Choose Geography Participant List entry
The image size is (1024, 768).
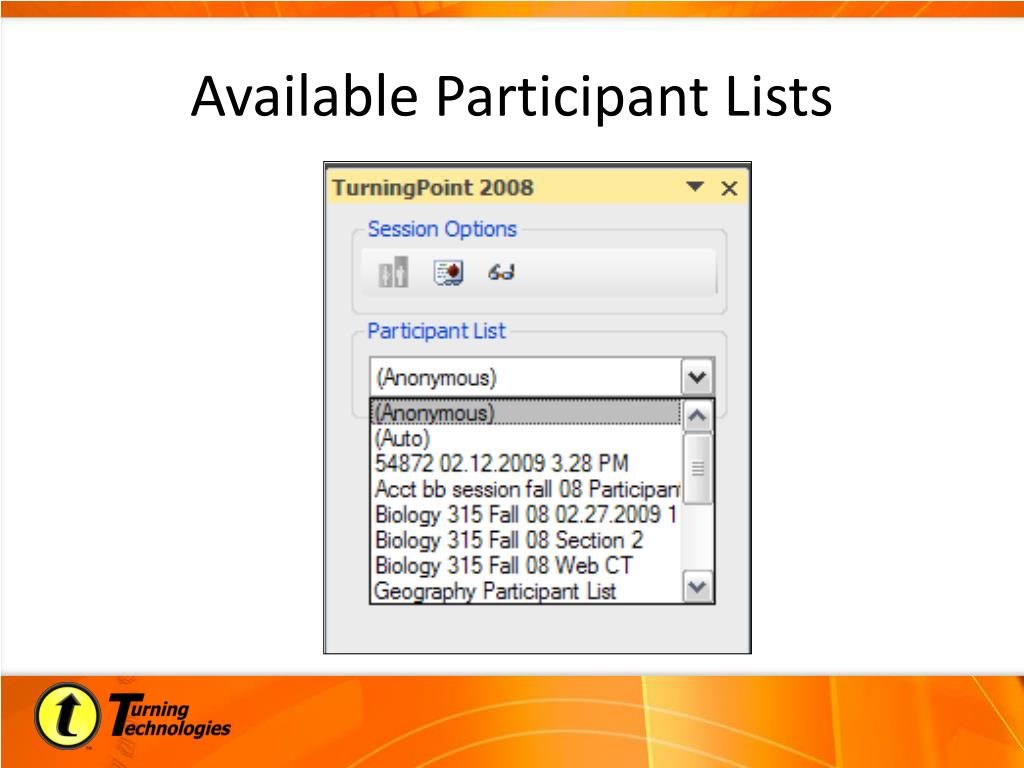pos(526,590)
